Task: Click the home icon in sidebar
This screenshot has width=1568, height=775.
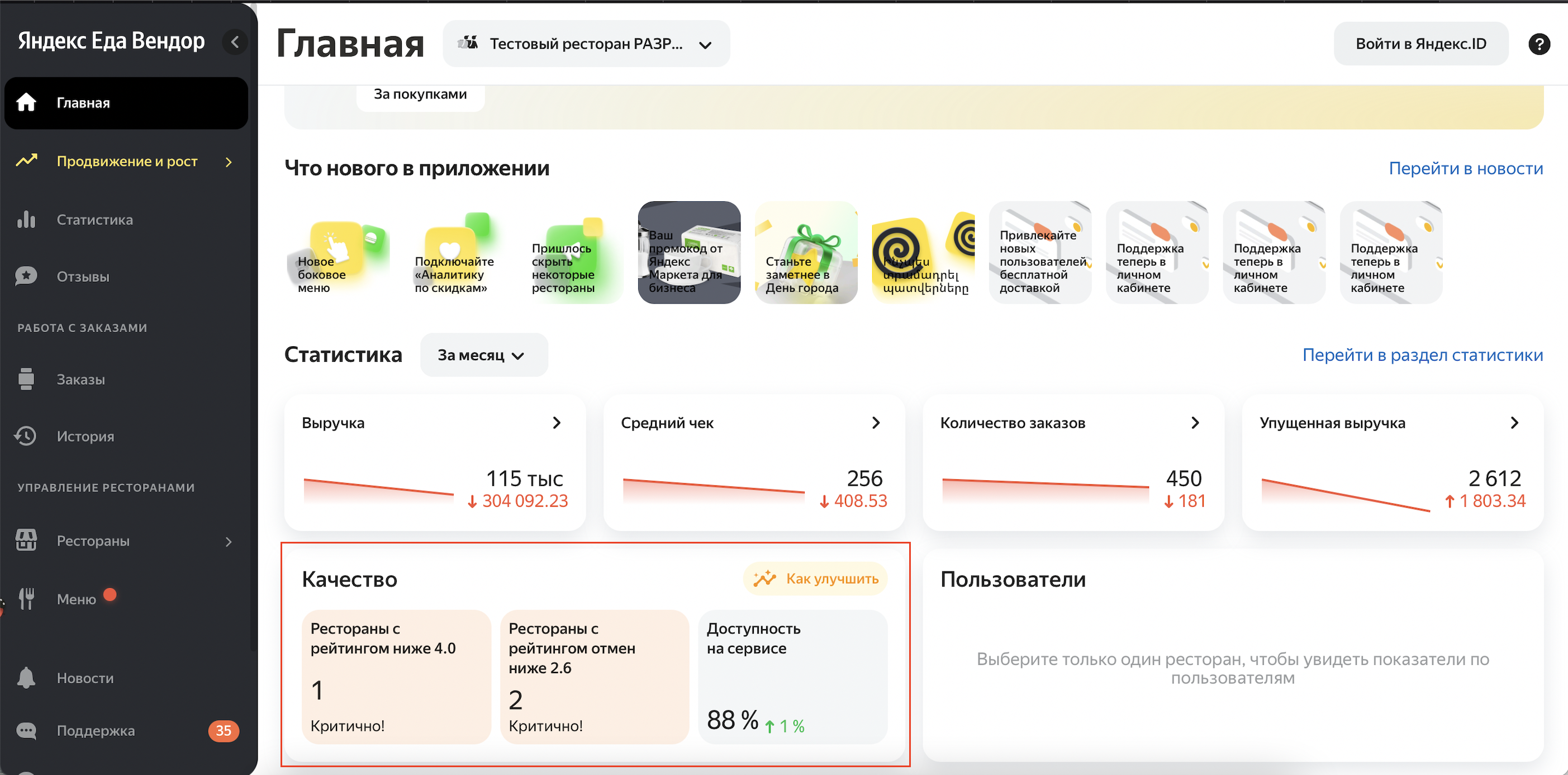Action: pyautogui.click(x=26, y=102)
